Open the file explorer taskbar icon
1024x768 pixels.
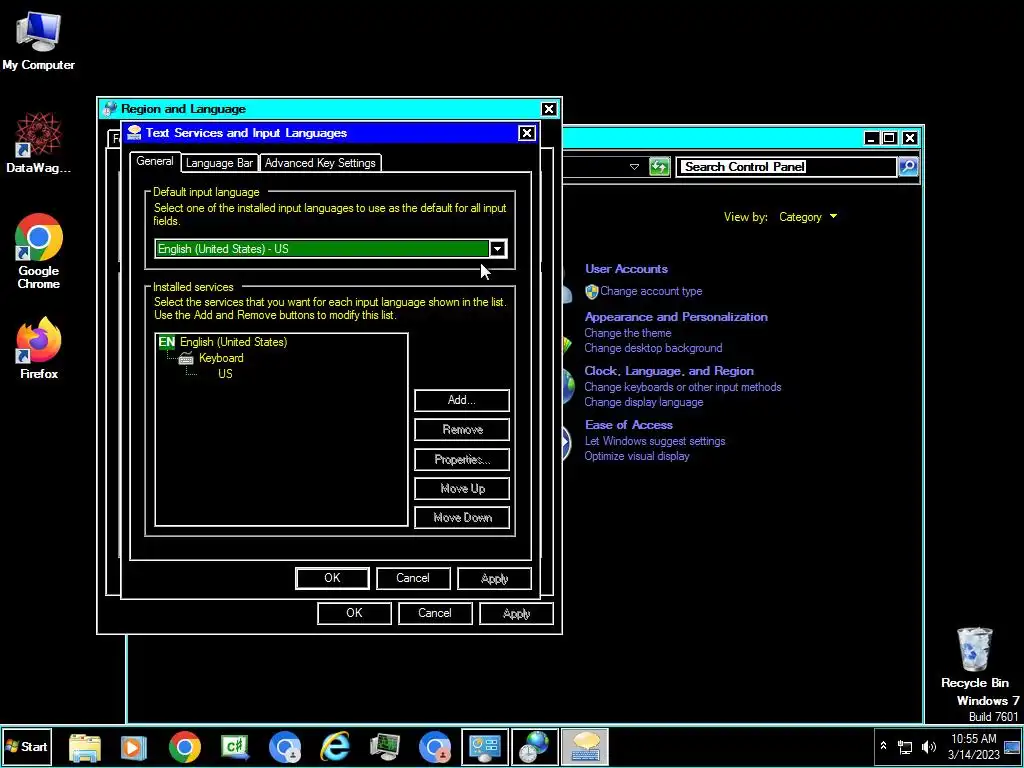(85, 747)
